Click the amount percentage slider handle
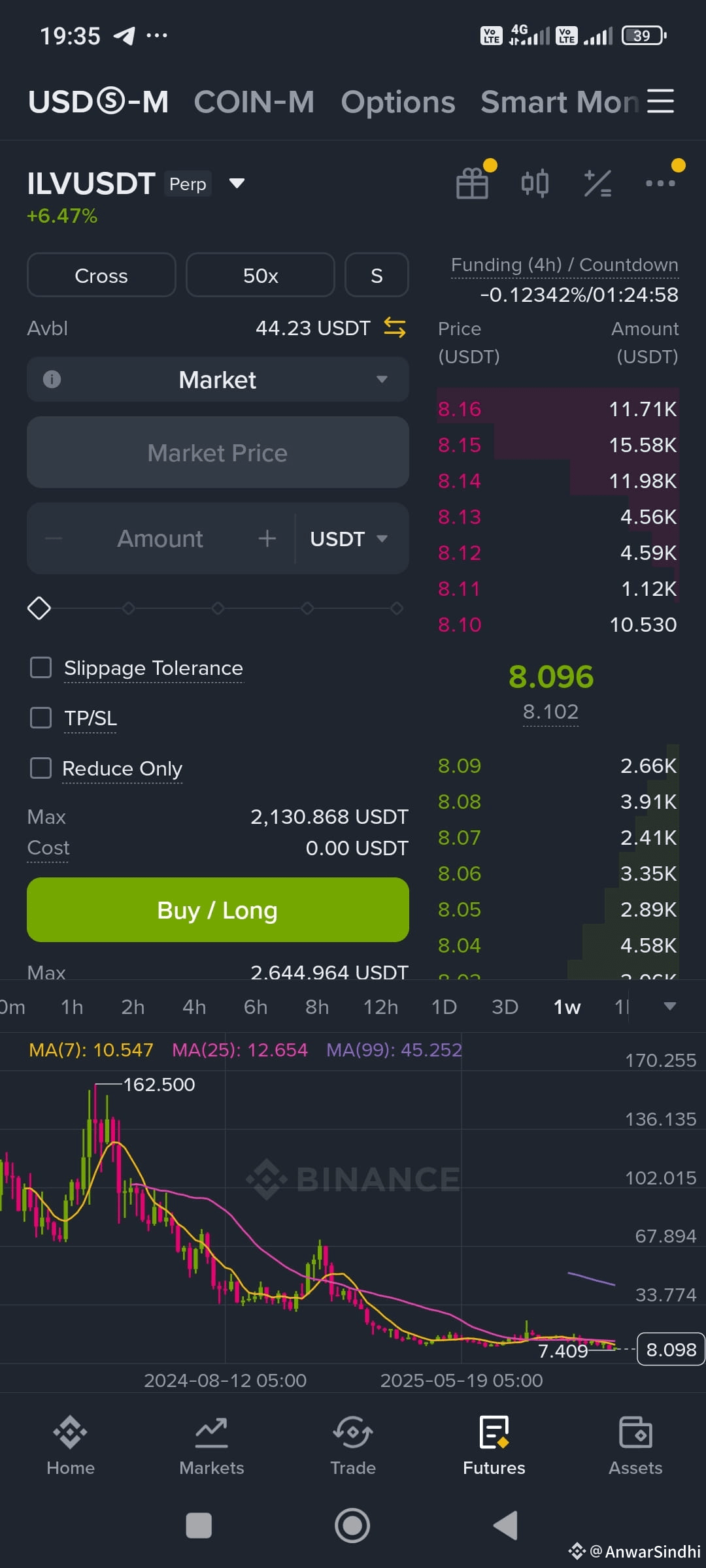Screen dimensions: 706x1568 (x=39, y=608)
